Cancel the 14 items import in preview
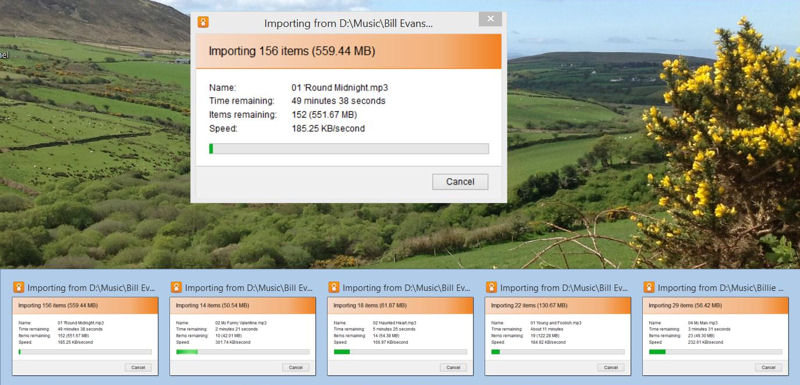Screen dimensions: 800x385 click(295, 367)
